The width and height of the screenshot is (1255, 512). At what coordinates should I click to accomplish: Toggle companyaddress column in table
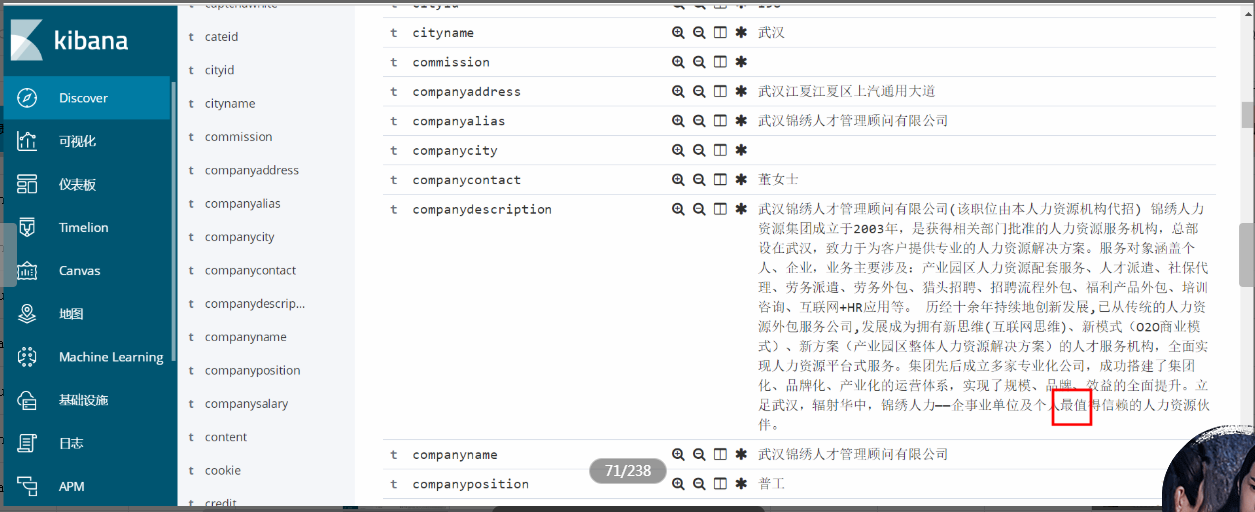(x=720, y=91)
